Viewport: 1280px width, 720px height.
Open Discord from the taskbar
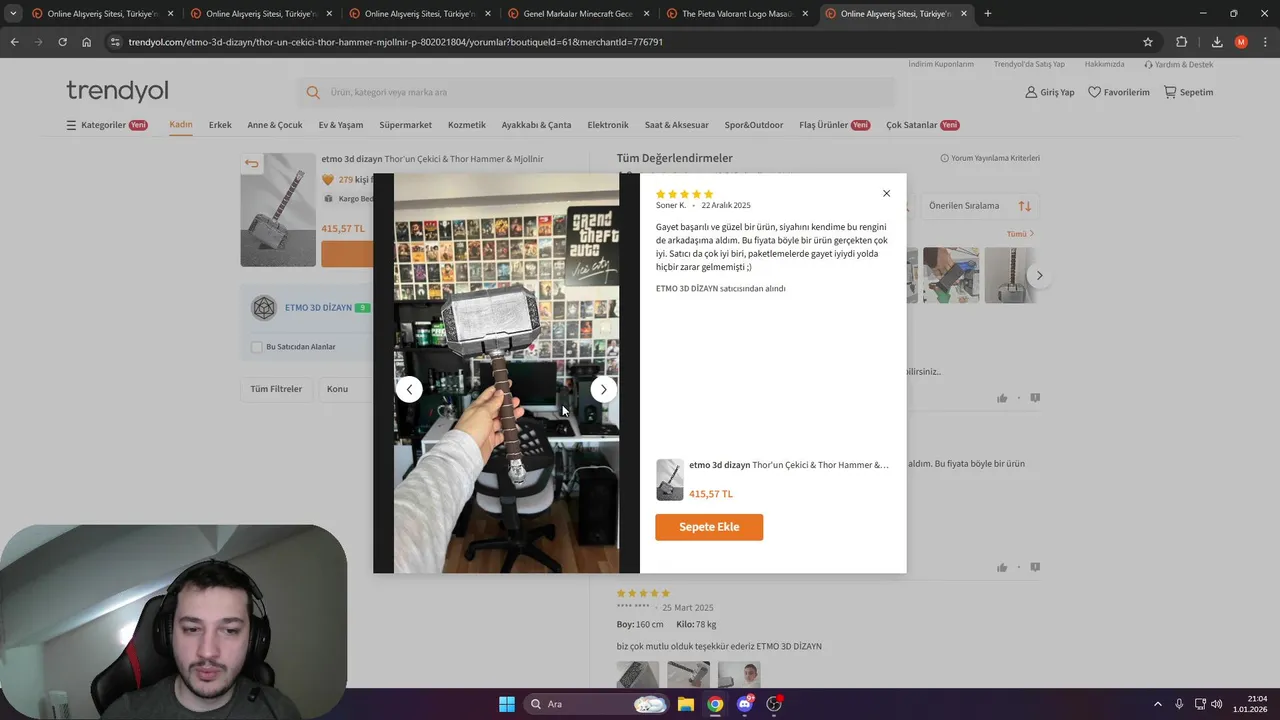(744, 704)
